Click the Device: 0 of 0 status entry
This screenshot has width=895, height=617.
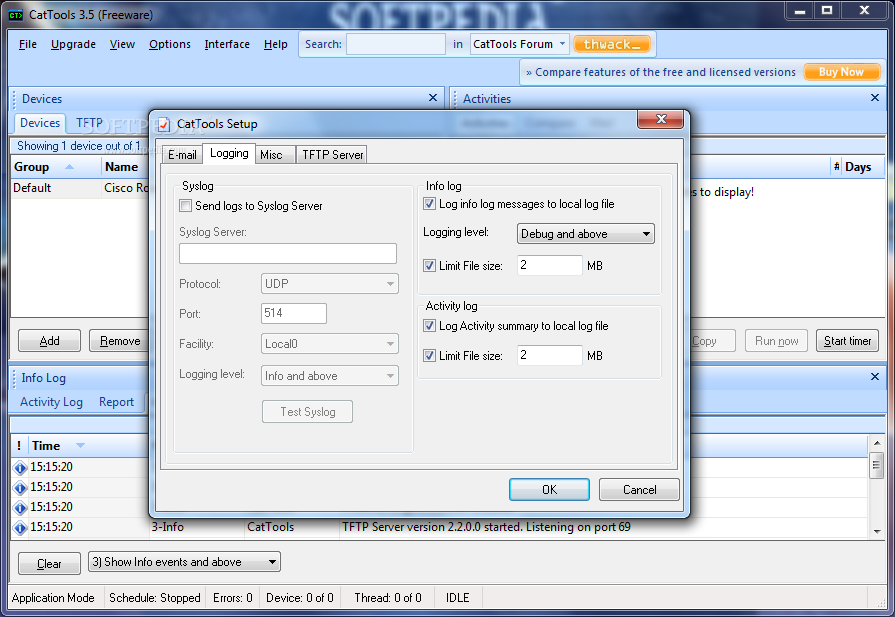(300, 598)
